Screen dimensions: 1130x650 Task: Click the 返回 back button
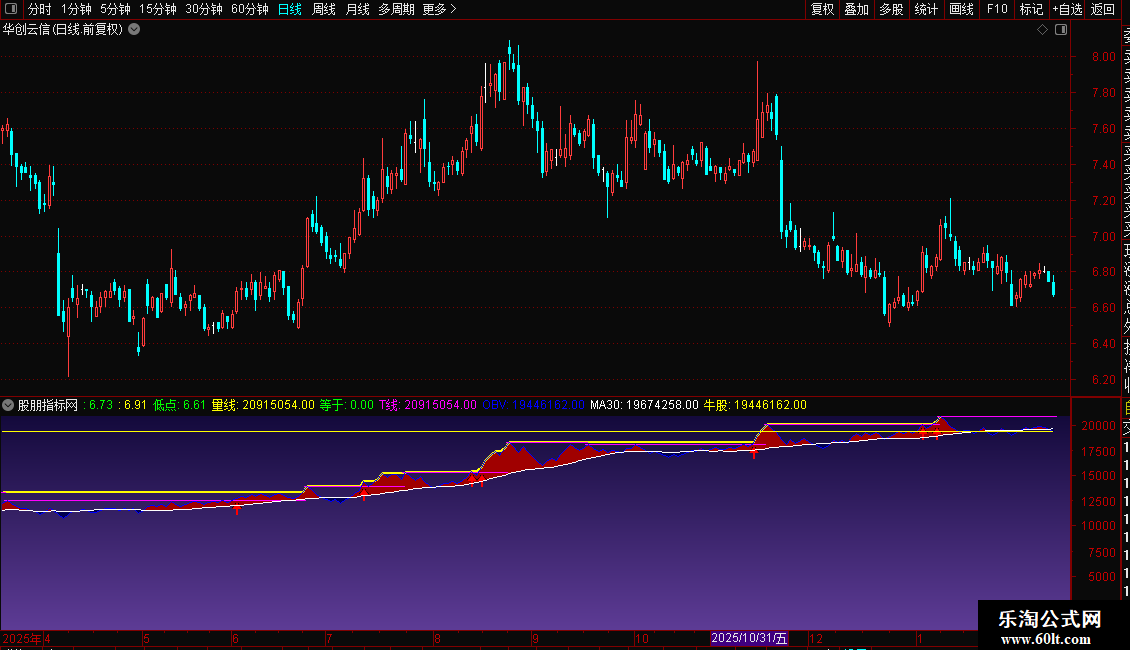(1103, 9)
